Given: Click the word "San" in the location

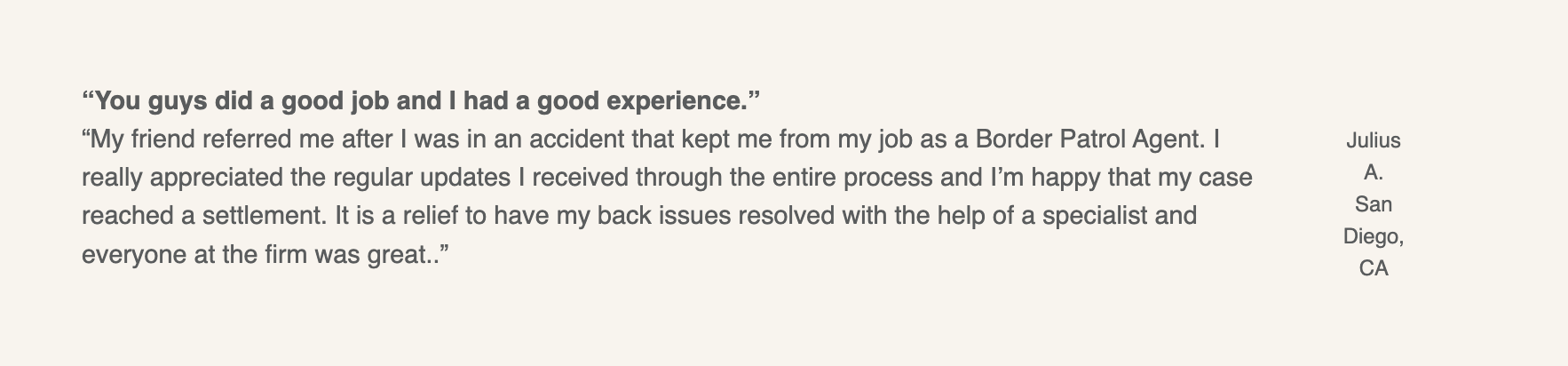Looking at the screenshot, I should coord(1373,204).
